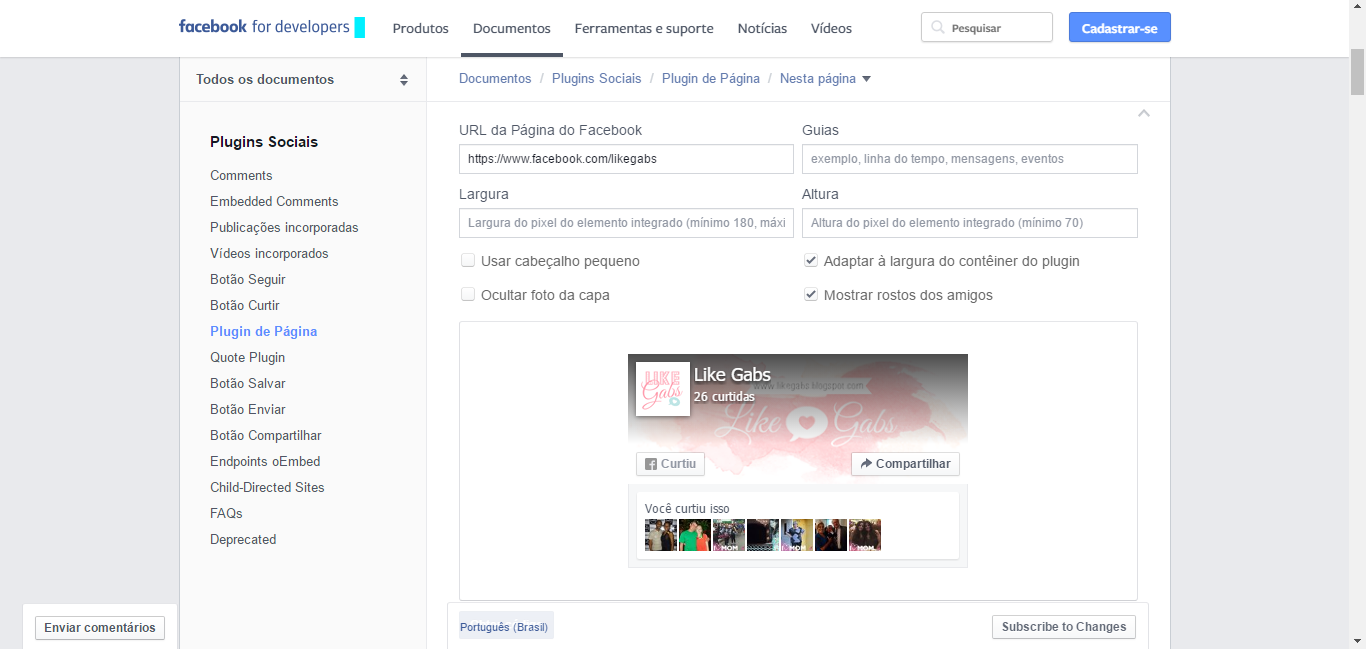Uncheck Adaptar à largura do contêiner
Viewport: 1366px width, 649px height.
coord(811,261)
